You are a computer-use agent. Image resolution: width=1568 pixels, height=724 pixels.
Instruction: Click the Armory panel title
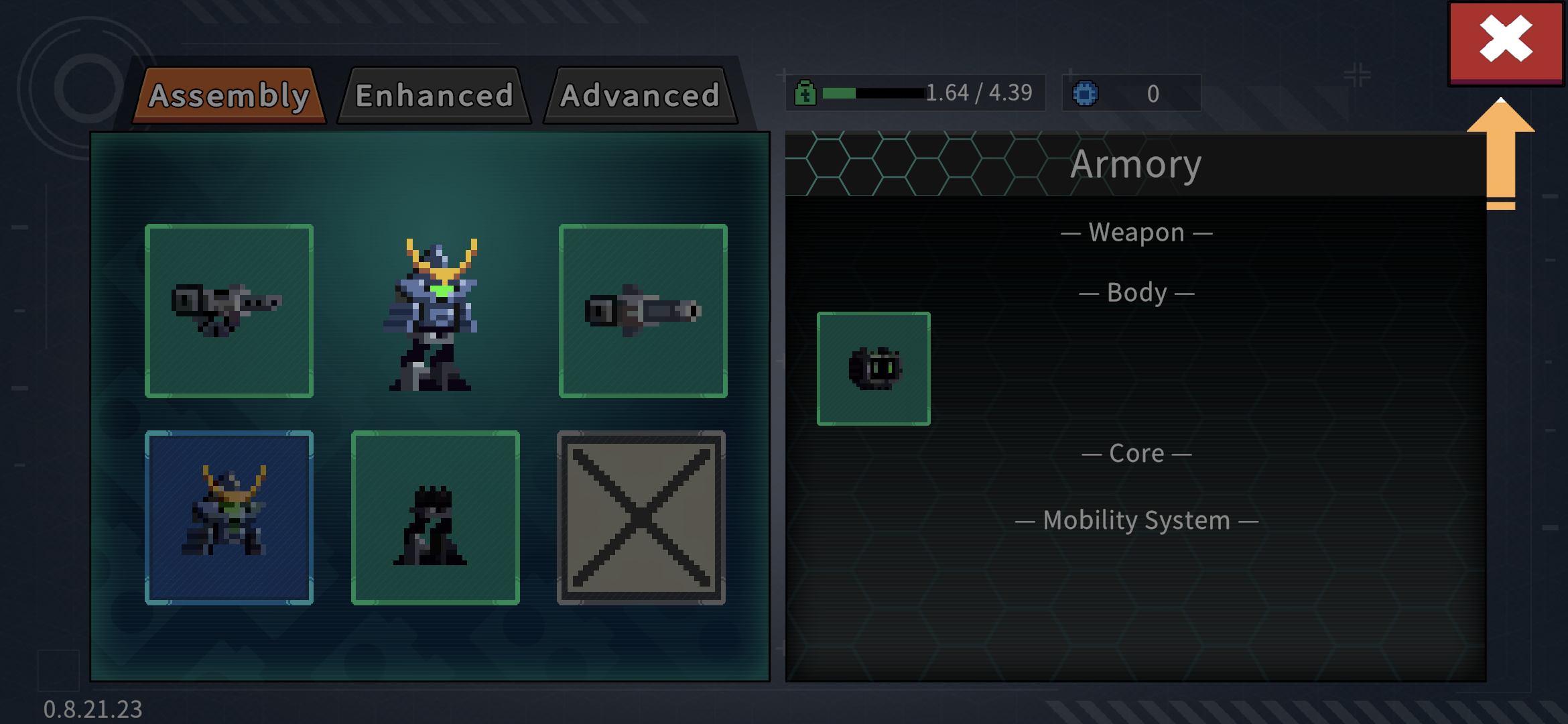point(1136,164)
